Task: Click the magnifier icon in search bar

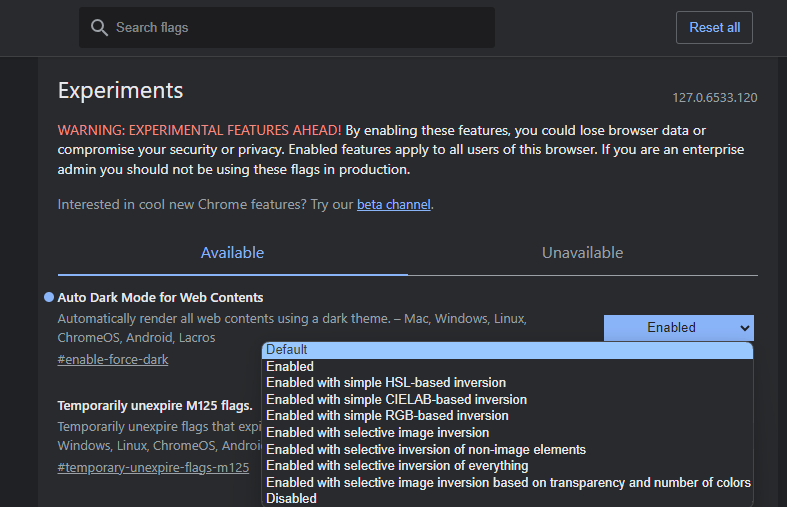Action: click(99, 28)
